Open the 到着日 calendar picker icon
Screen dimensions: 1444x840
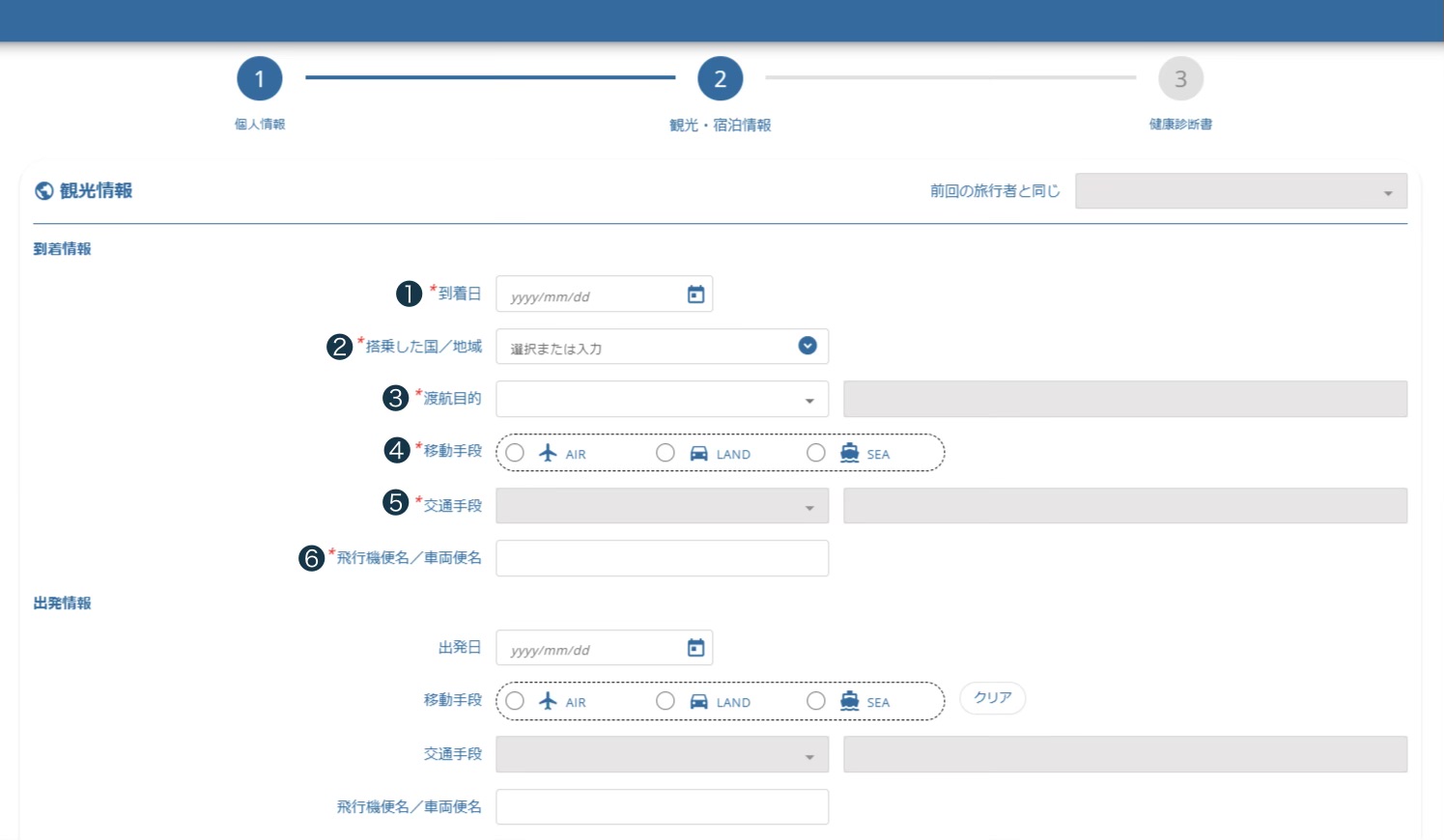695,294
